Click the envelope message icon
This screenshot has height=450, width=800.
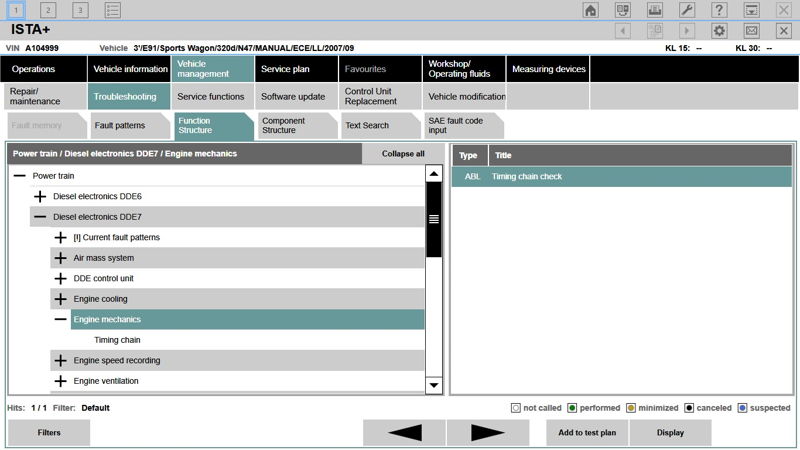pyautogui.click(x=751, y=31)
